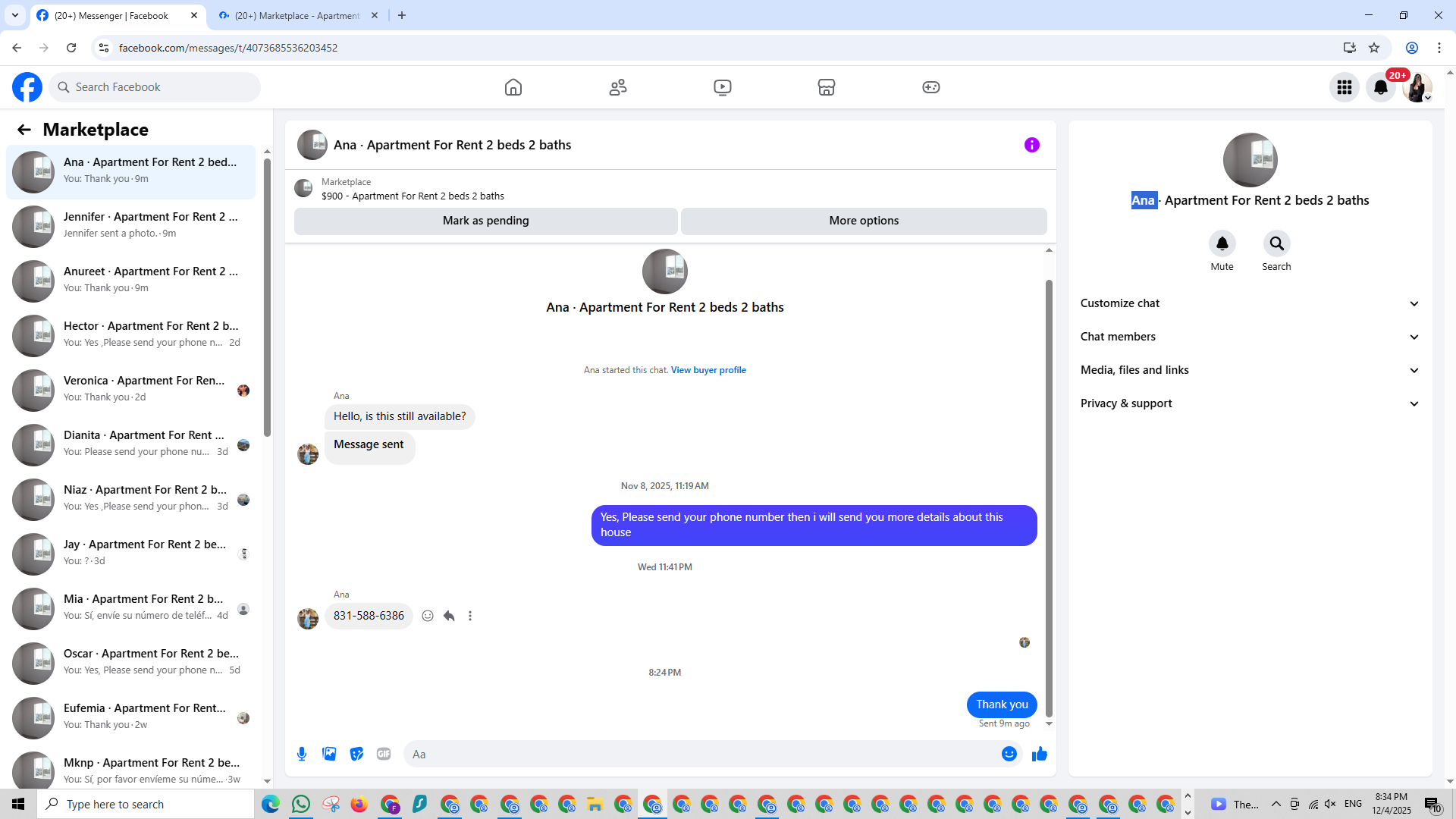Expand the Chat members section

pyautogui.click(x=1249, y=337)
